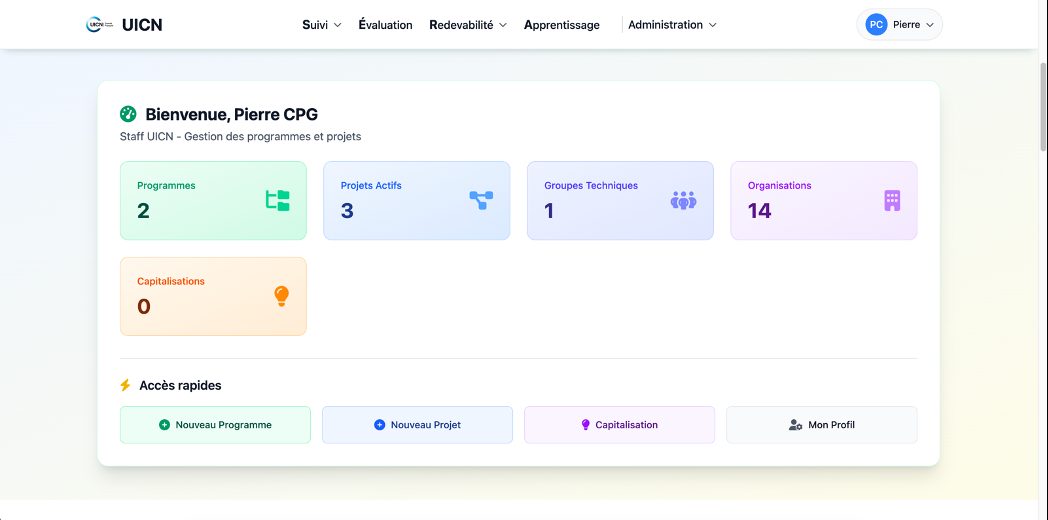Click the Staff UICN subtitle text
Viewport: 1048px width, 520px height.
click(x=241, y=136)
